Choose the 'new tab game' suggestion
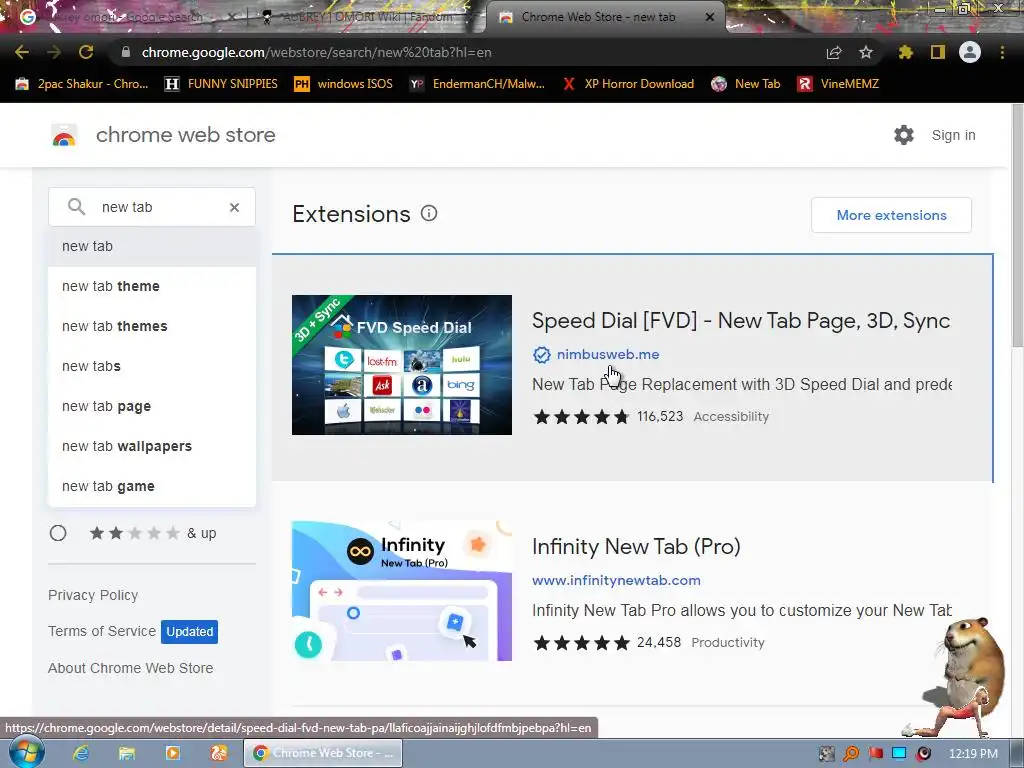Image resolution: width=1024 pixels, height=768 pixels. 152,487
